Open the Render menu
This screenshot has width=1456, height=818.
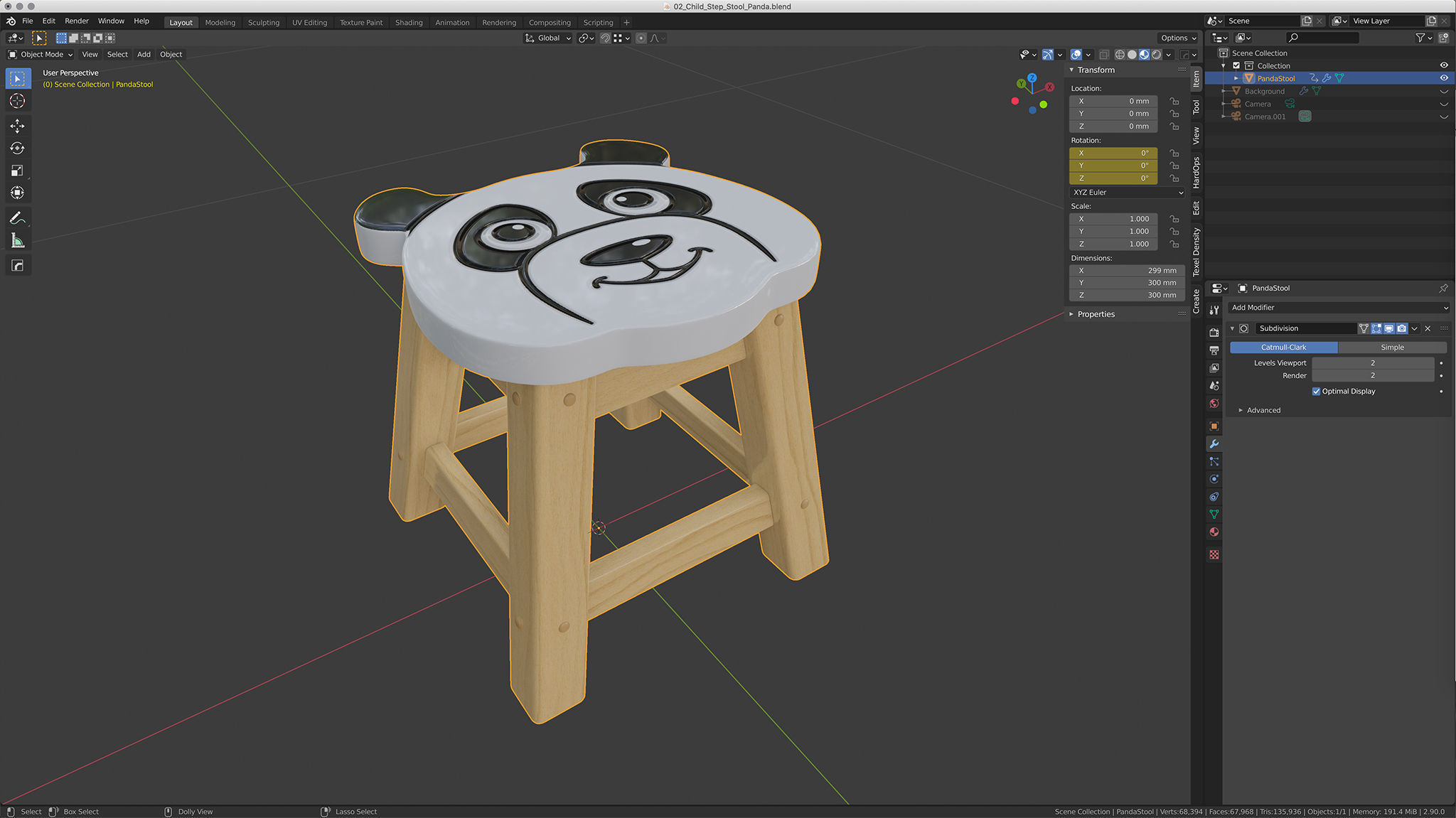pos(77,21)
